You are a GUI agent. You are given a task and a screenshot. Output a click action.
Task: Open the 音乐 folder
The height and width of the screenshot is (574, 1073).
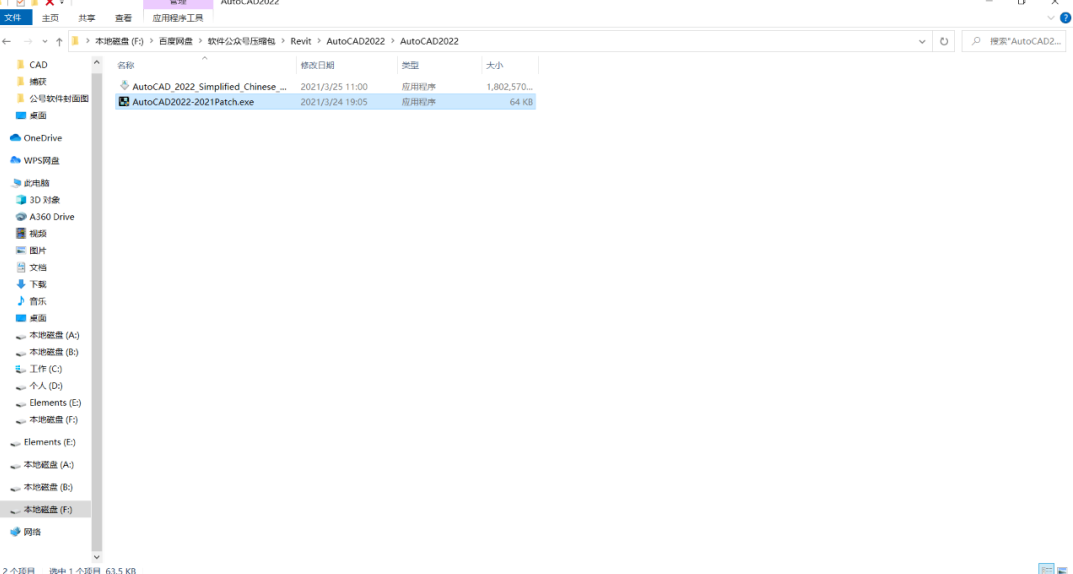[38, 301]
